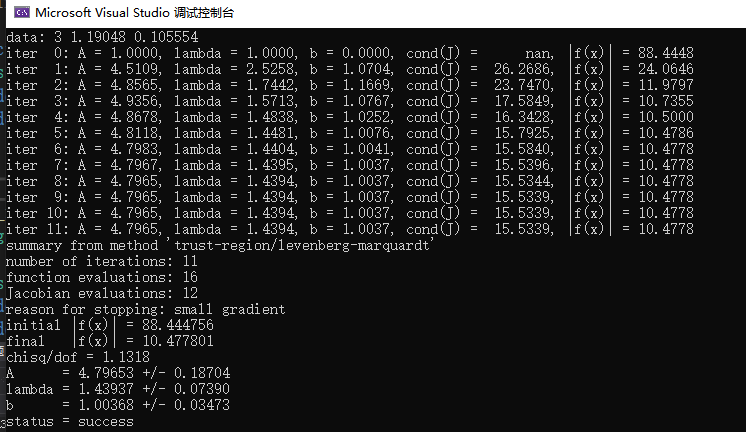The width and height of the screenshot is (746, 432).
Task: Click |f(x)| value 11.9797
Action: [666, 85]
